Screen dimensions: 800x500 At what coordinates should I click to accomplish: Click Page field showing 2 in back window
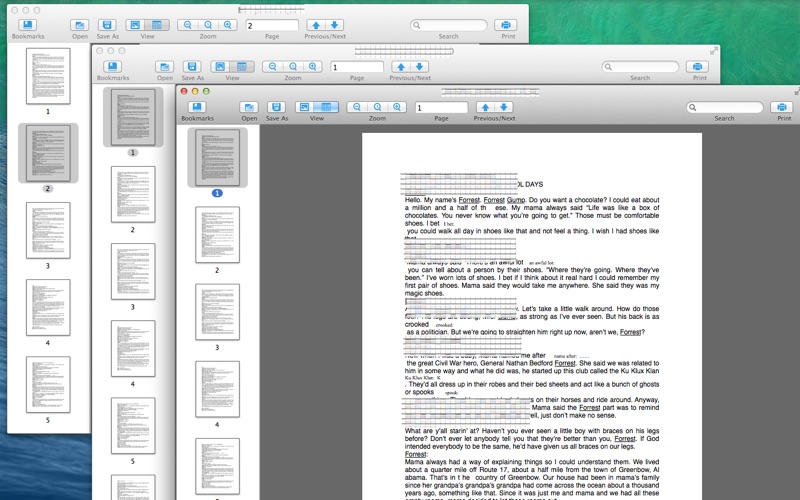pyautogui.click(x=272, y=26)
